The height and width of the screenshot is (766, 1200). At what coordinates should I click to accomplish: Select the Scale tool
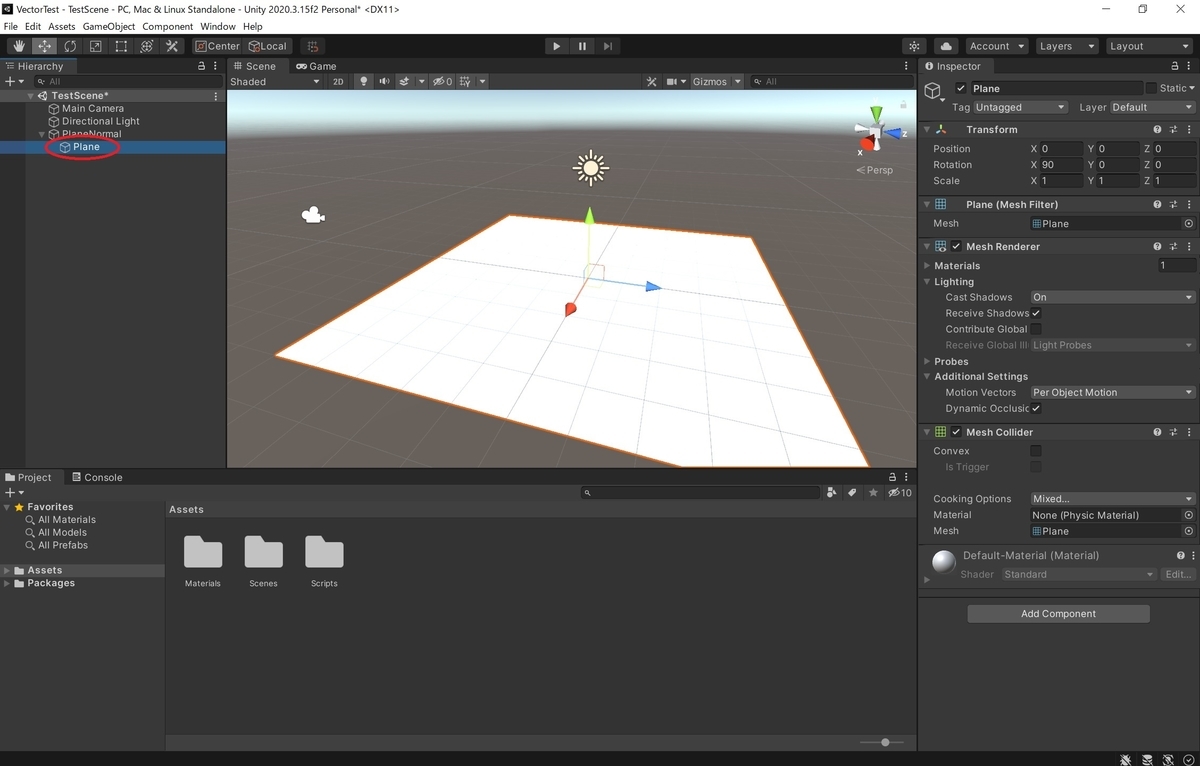[96, 46]
